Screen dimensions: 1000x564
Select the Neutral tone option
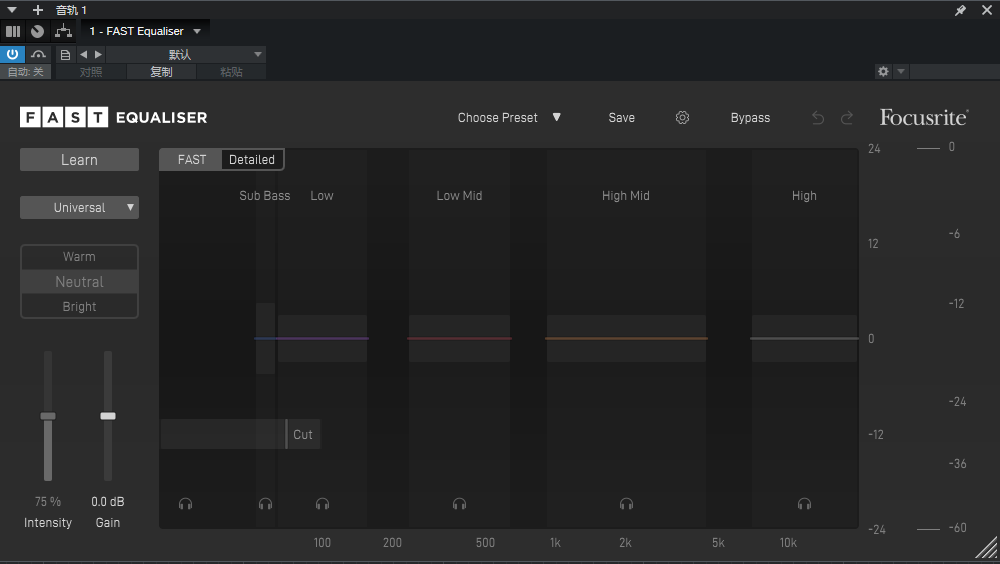[79, 281]
